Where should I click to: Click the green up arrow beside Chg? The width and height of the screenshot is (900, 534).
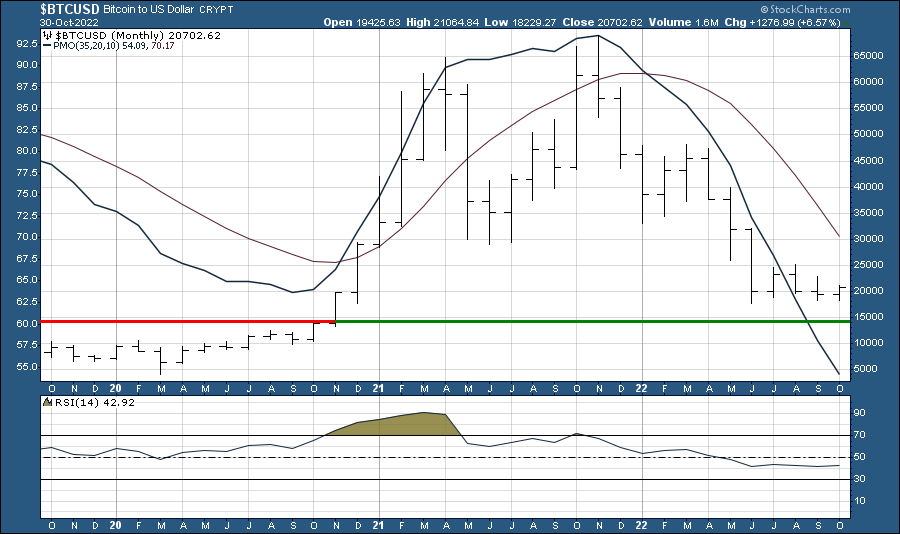[x=847, y=21]
